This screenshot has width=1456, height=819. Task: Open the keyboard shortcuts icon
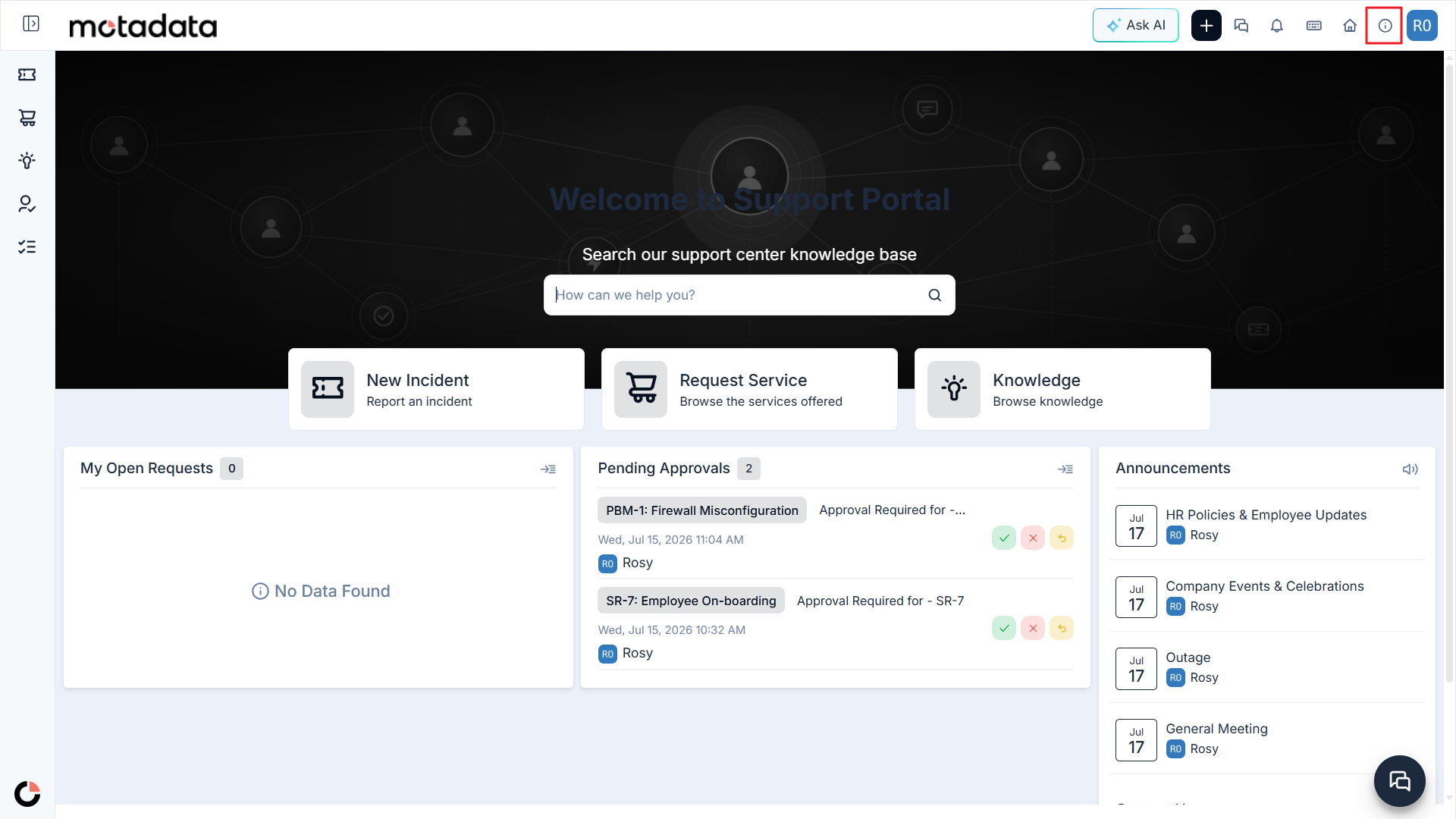click(1313, 25)
